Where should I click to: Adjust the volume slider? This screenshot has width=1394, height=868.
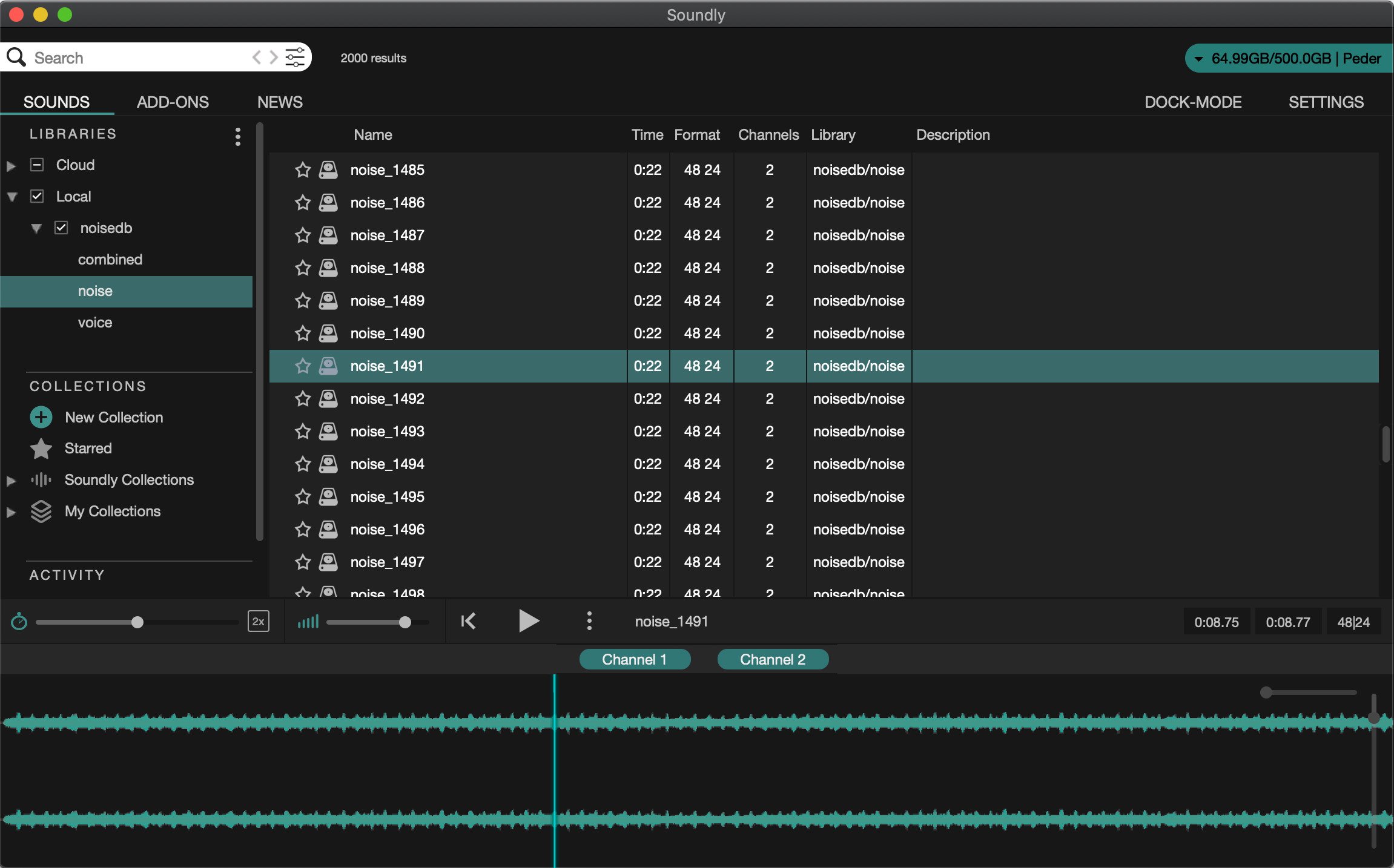[x=405, y=622]
